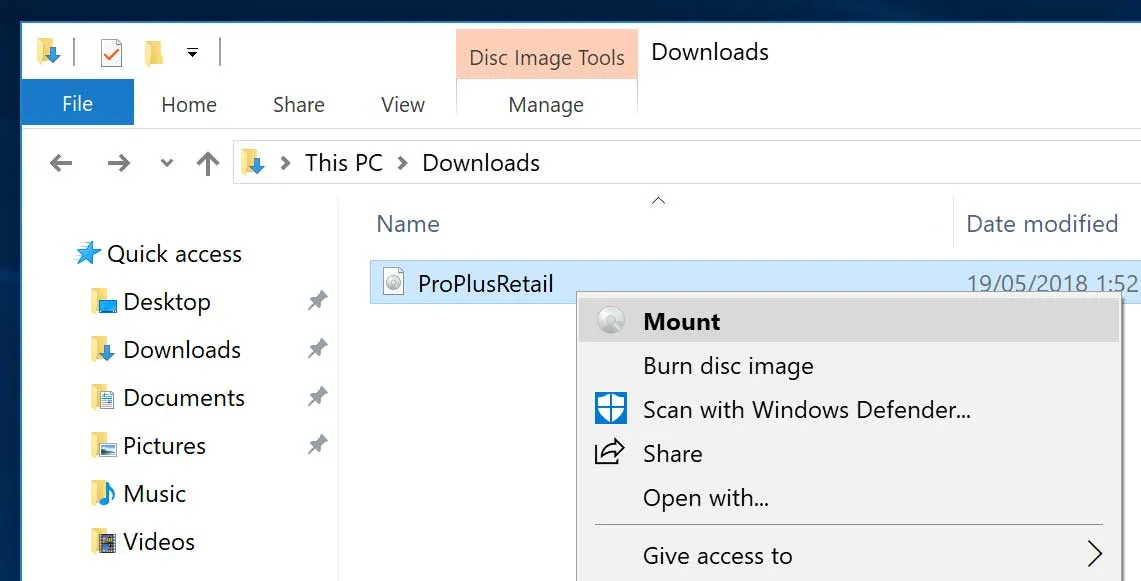Switch to the Share ribbon tab
This screenshot has width=1141, height=581.
point(298,104)
